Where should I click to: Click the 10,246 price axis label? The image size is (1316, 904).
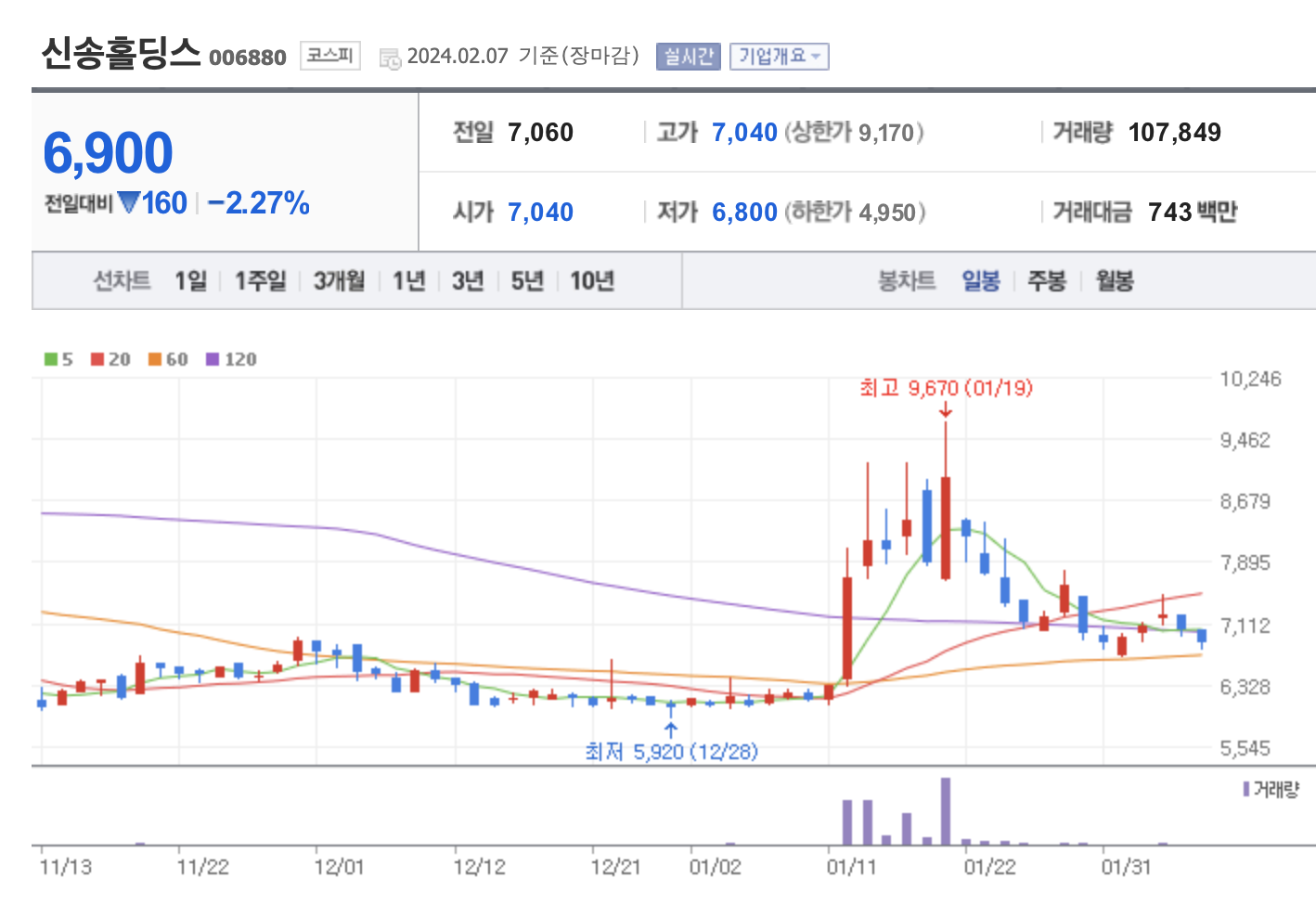(x=1250, y=379)
